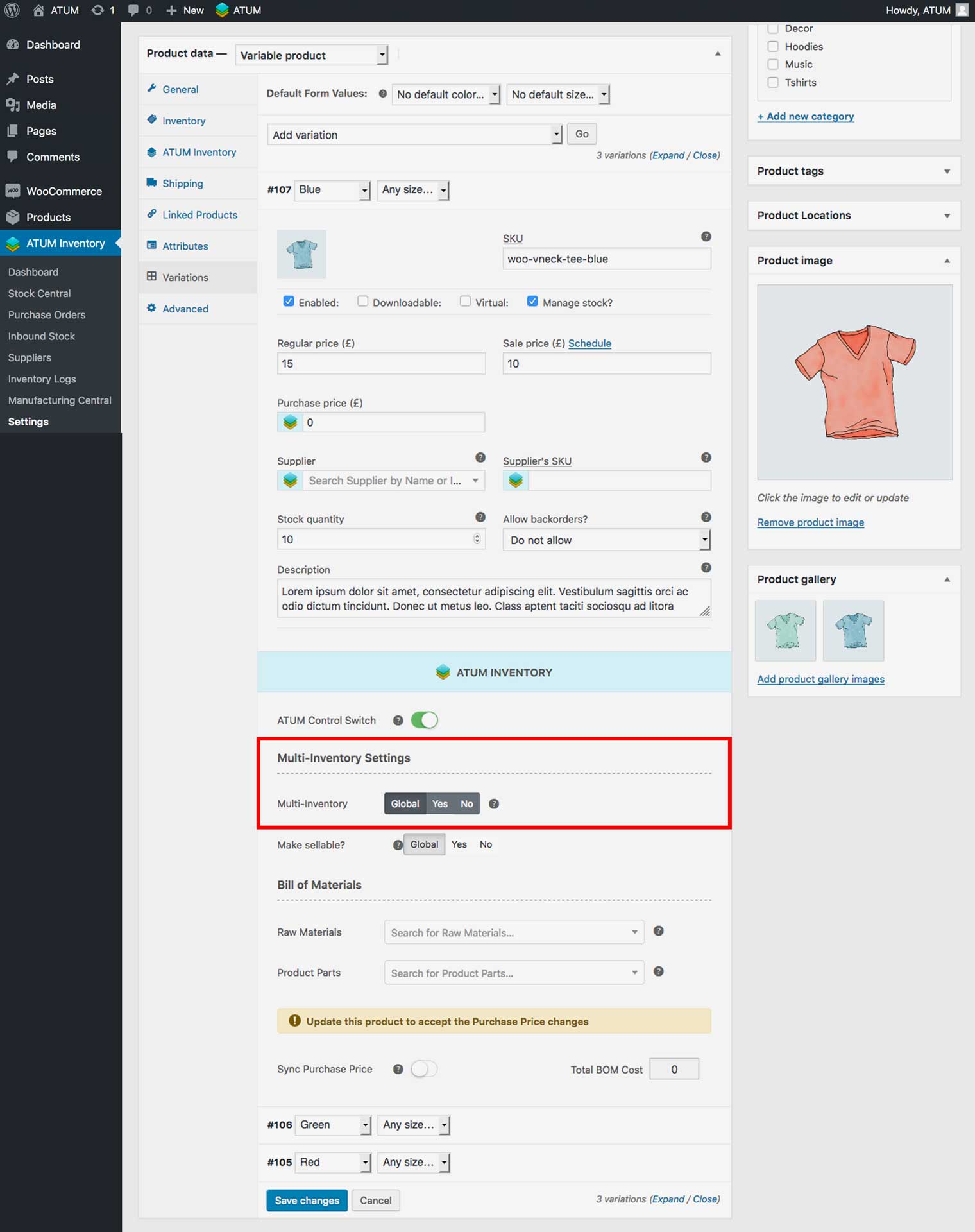Click the ATUM icon beside Purchase price field

[x=290, y=422]
